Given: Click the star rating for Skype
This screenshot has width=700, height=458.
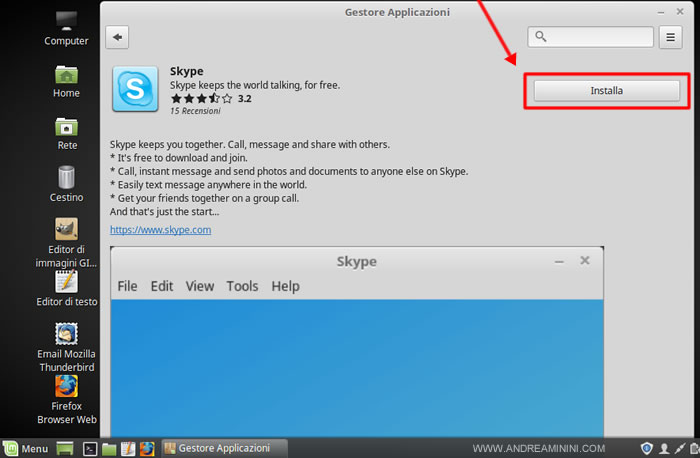Looking at the screenshot, I should point(201,99).
